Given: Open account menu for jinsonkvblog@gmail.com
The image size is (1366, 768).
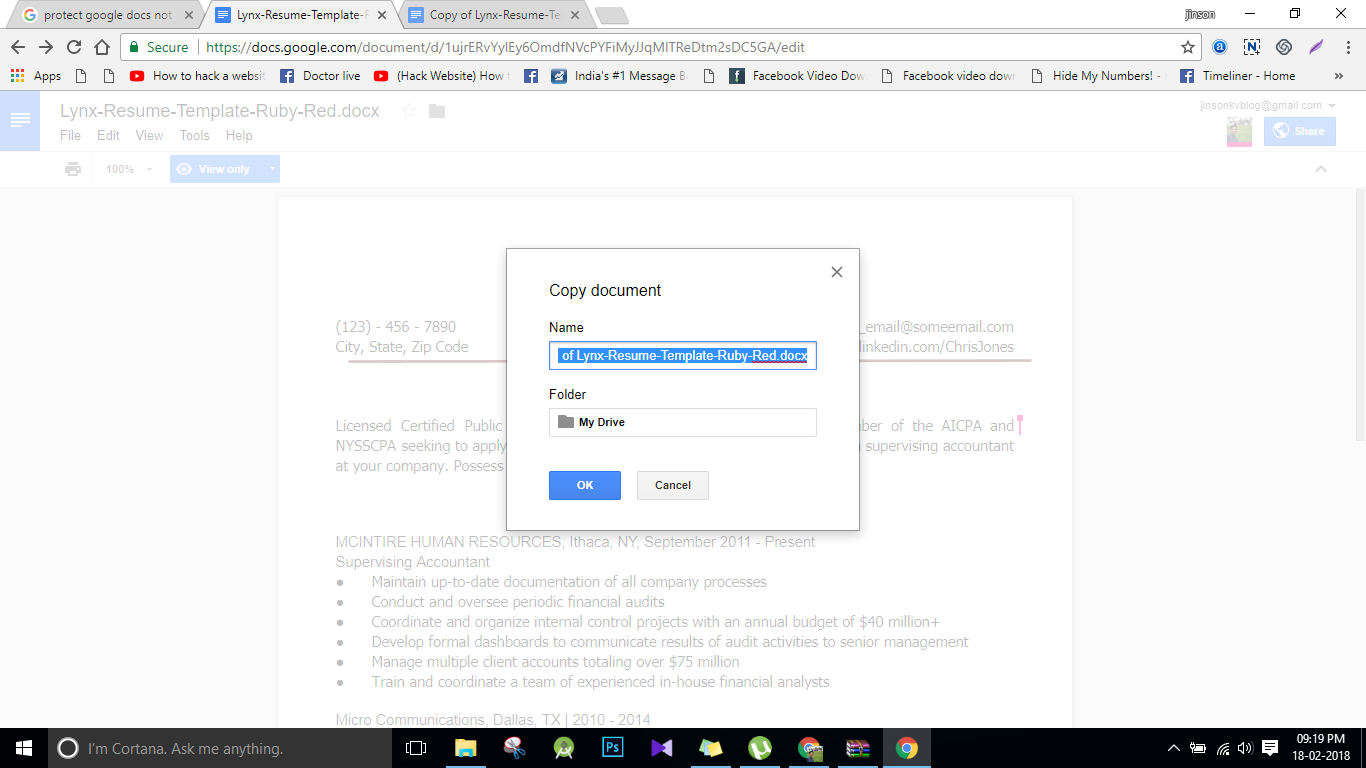Looking at the screenshot, I should (1268, 105).
